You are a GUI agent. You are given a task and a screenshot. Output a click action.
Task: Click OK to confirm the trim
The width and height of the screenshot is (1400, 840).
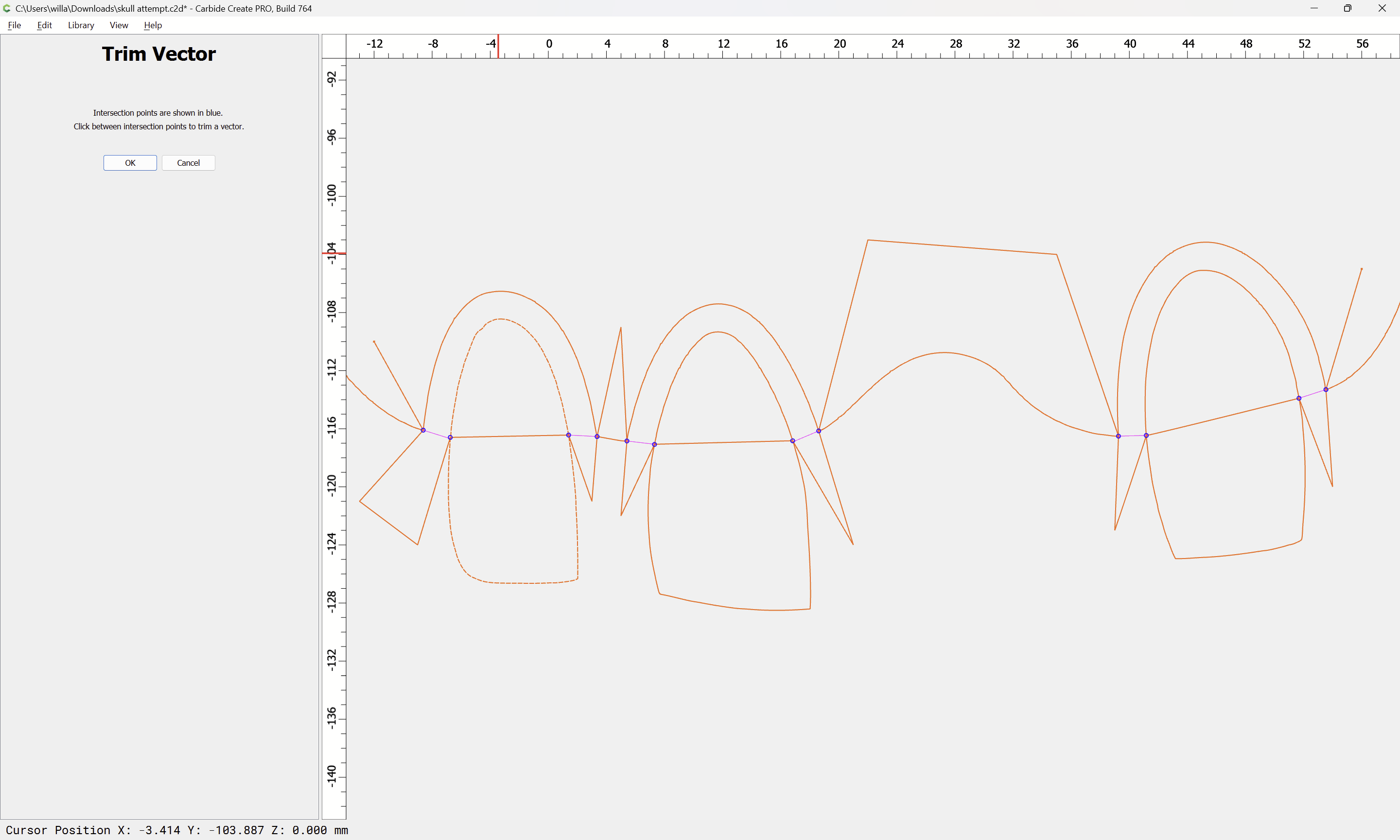click(x=130, y=163)
